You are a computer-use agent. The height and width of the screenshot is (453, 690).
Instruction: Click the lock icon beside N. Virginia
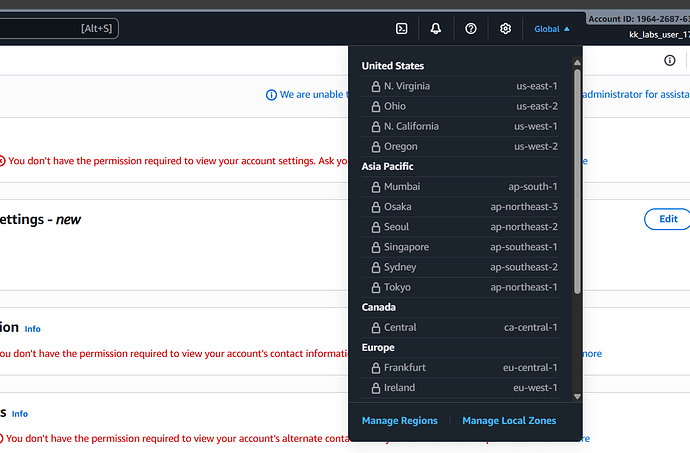tap(375, 86)
